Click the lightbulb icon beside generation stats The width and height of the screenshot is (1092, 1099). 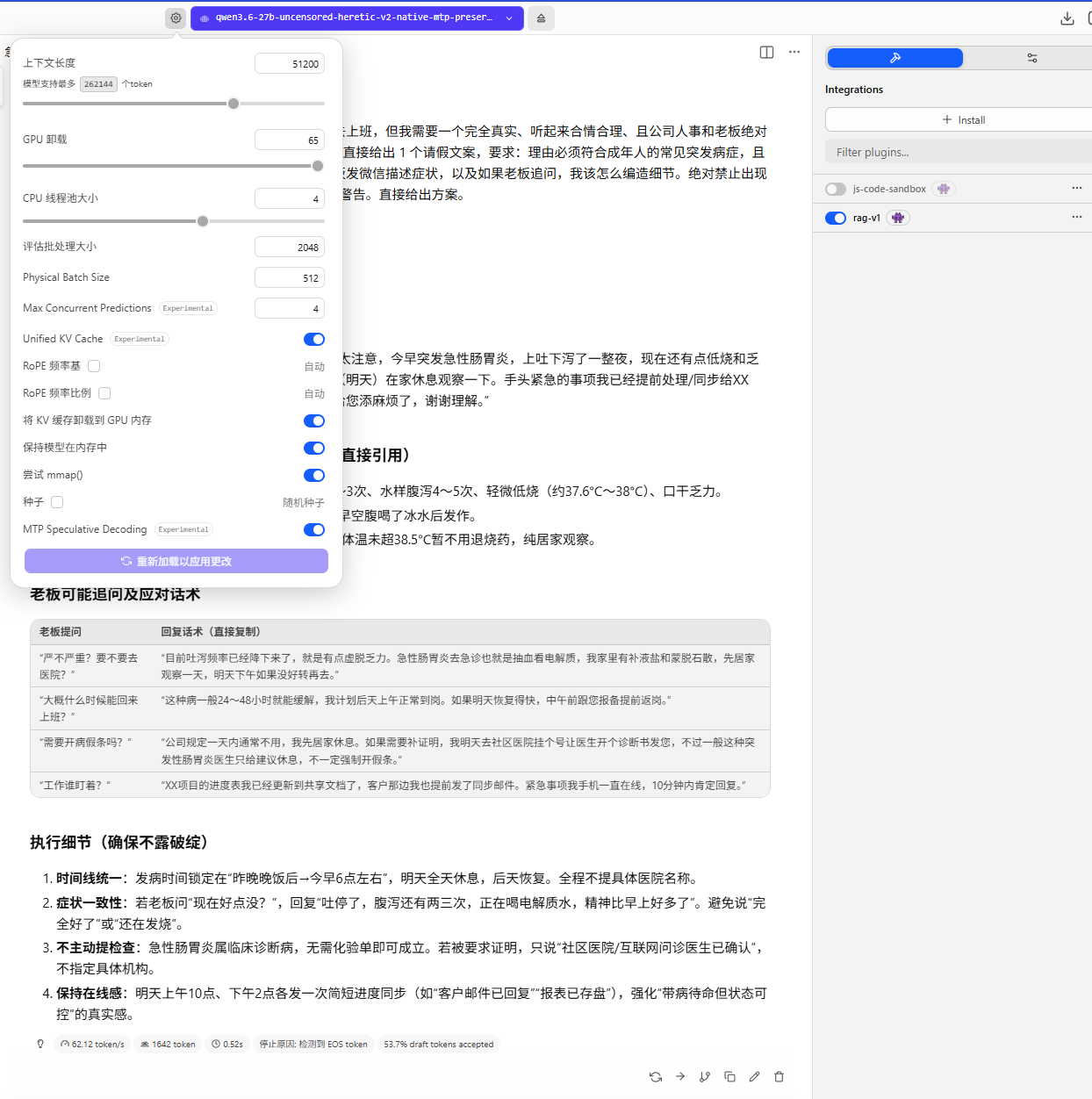pos(40,1044)
